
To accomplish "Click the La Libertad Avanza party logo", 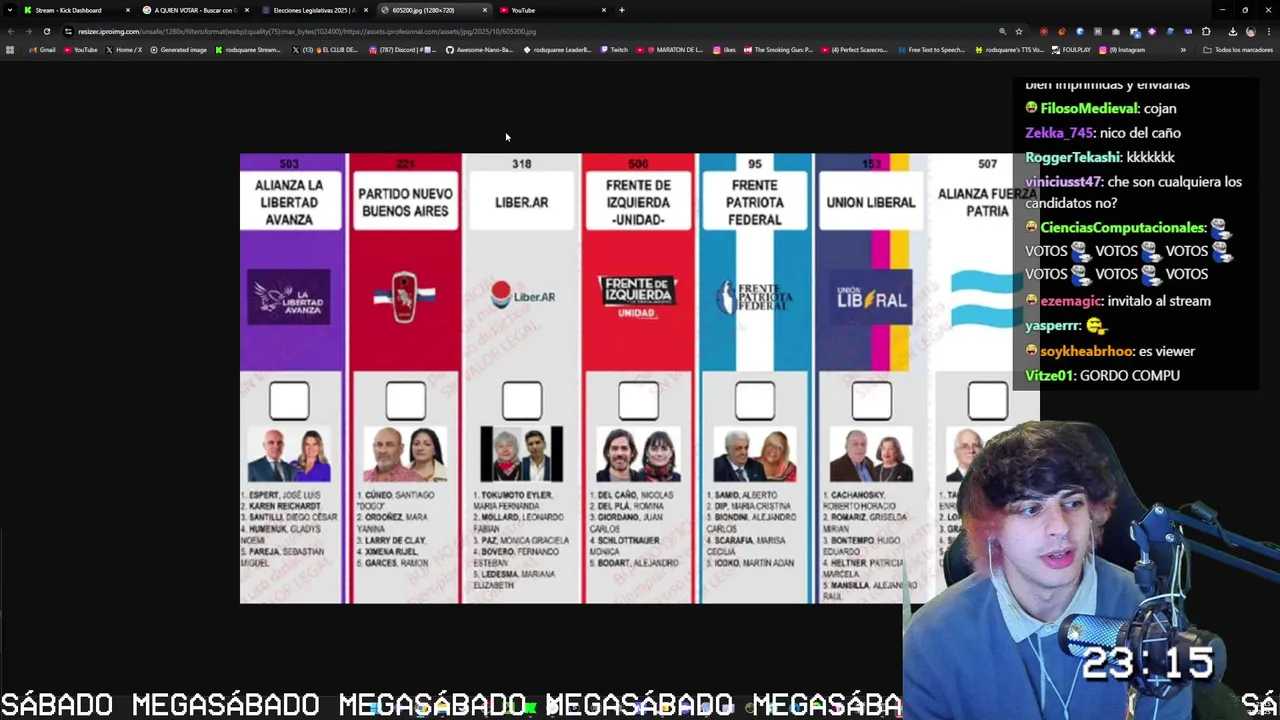I will tap(289, 297).
